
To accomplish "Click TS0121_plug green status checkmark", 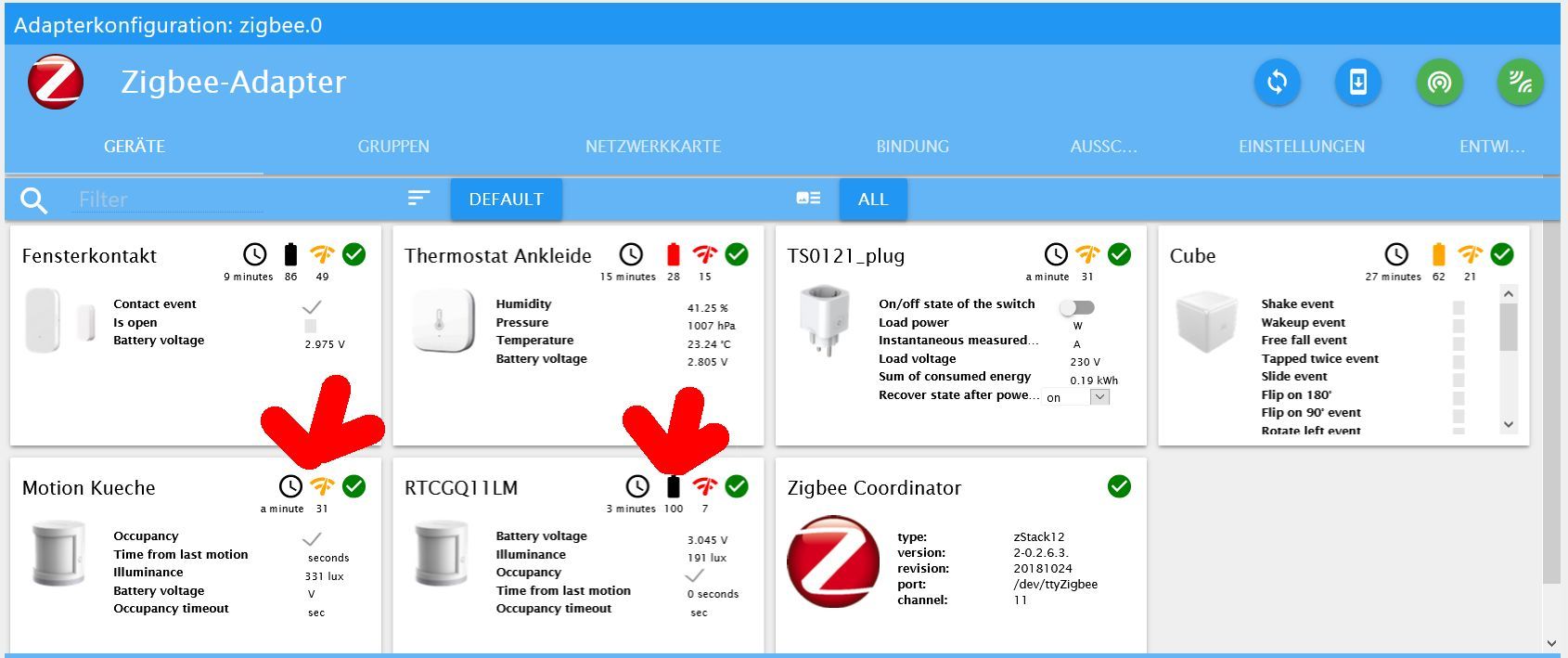I will [1119, 254].
